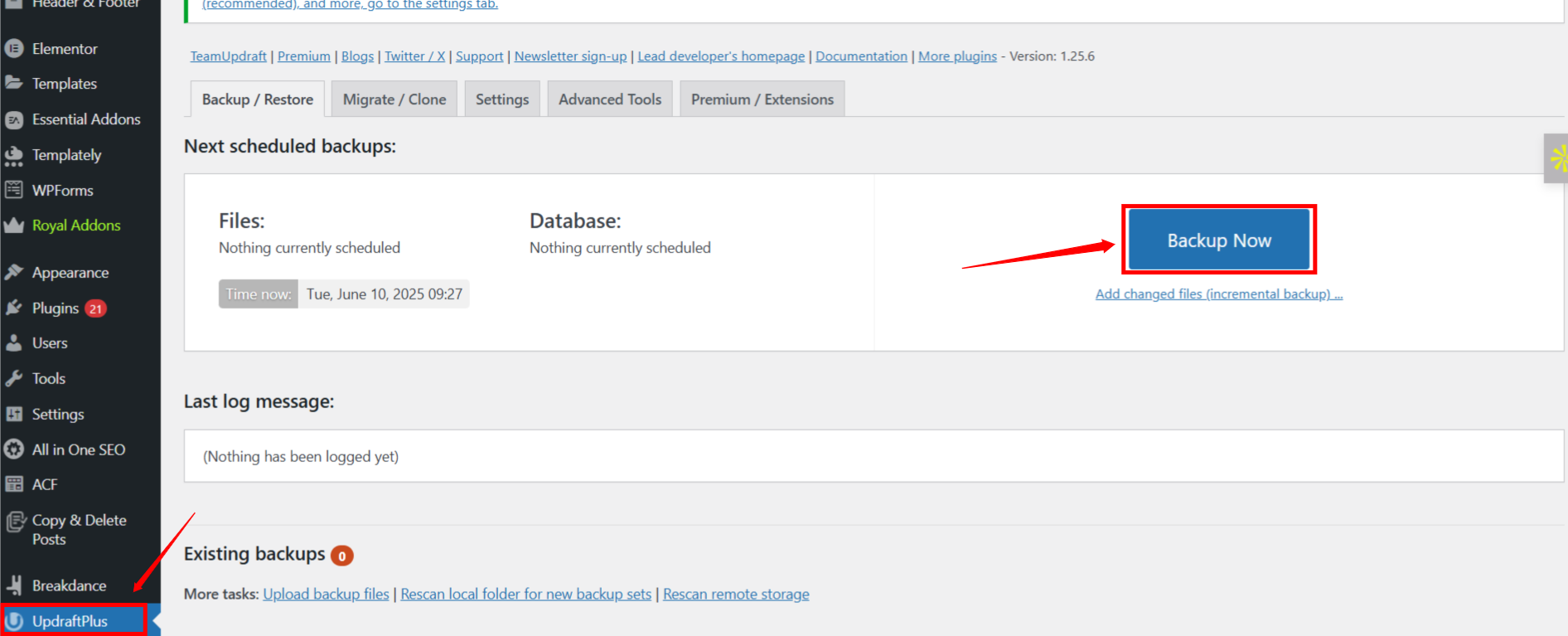Switch to the Premium / Extensions tab

pyautogui.click(x=762, y=99)
